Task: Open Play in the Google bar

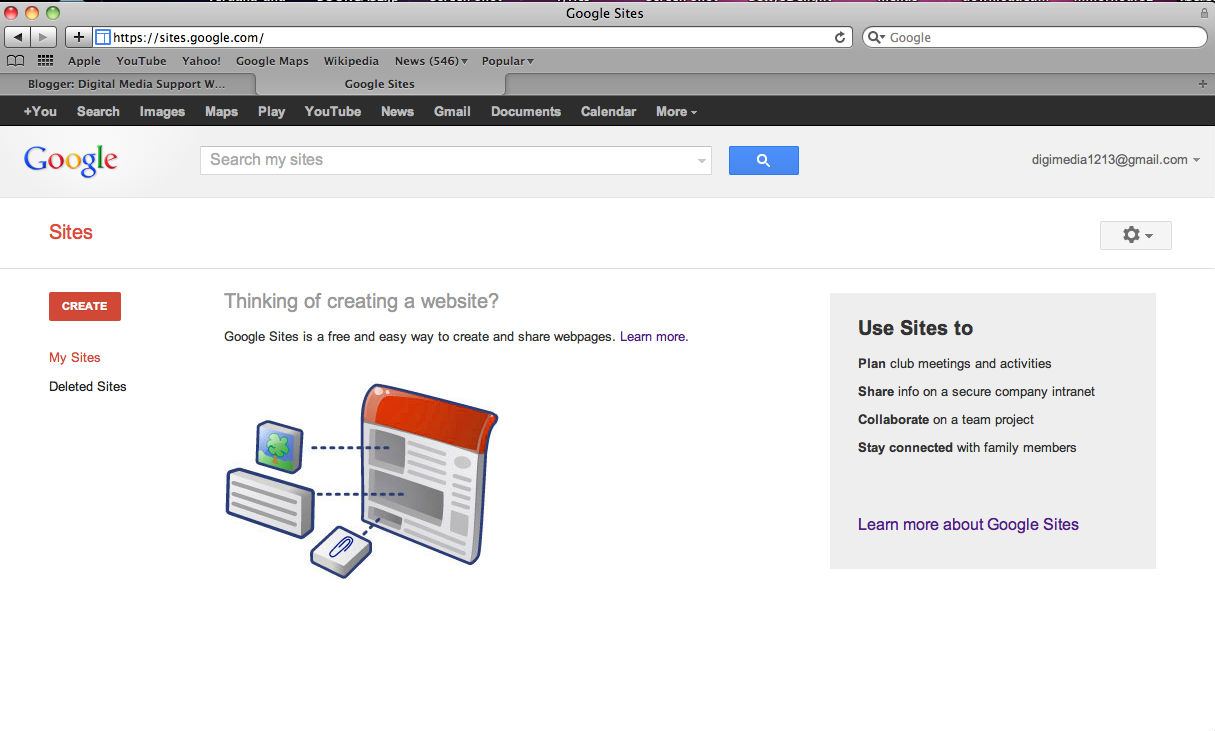Action: pyautogui.click(x=271, y=112)
